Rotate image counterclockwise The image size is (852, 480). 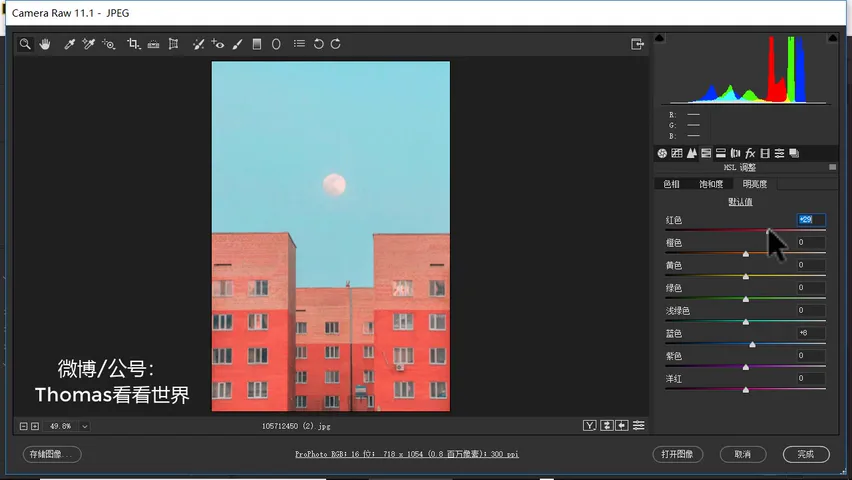click(x=318, y=44)
